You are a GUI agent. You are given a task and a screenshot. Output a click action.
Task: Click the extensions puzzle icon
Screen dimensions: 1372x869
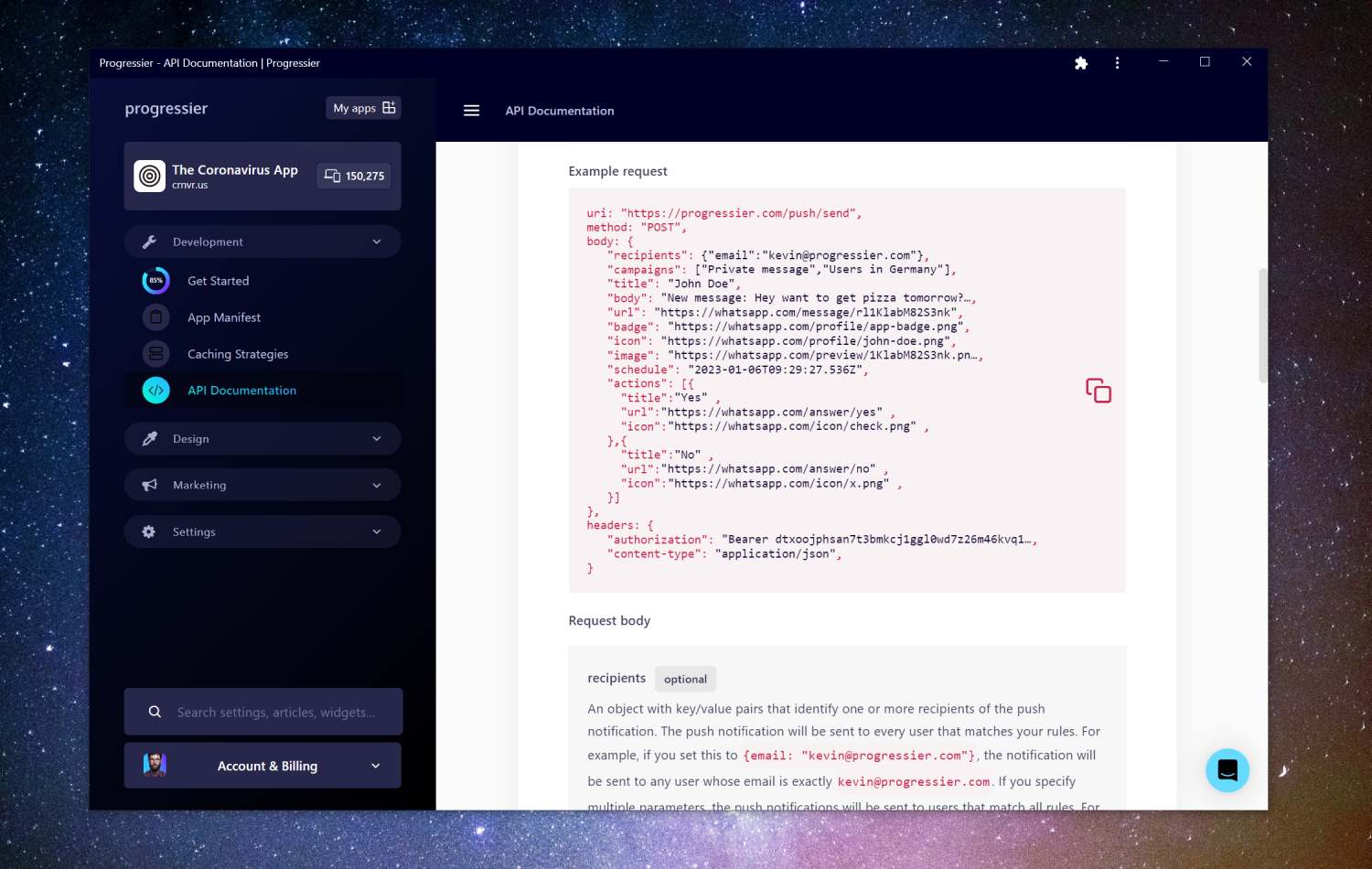1081,63
